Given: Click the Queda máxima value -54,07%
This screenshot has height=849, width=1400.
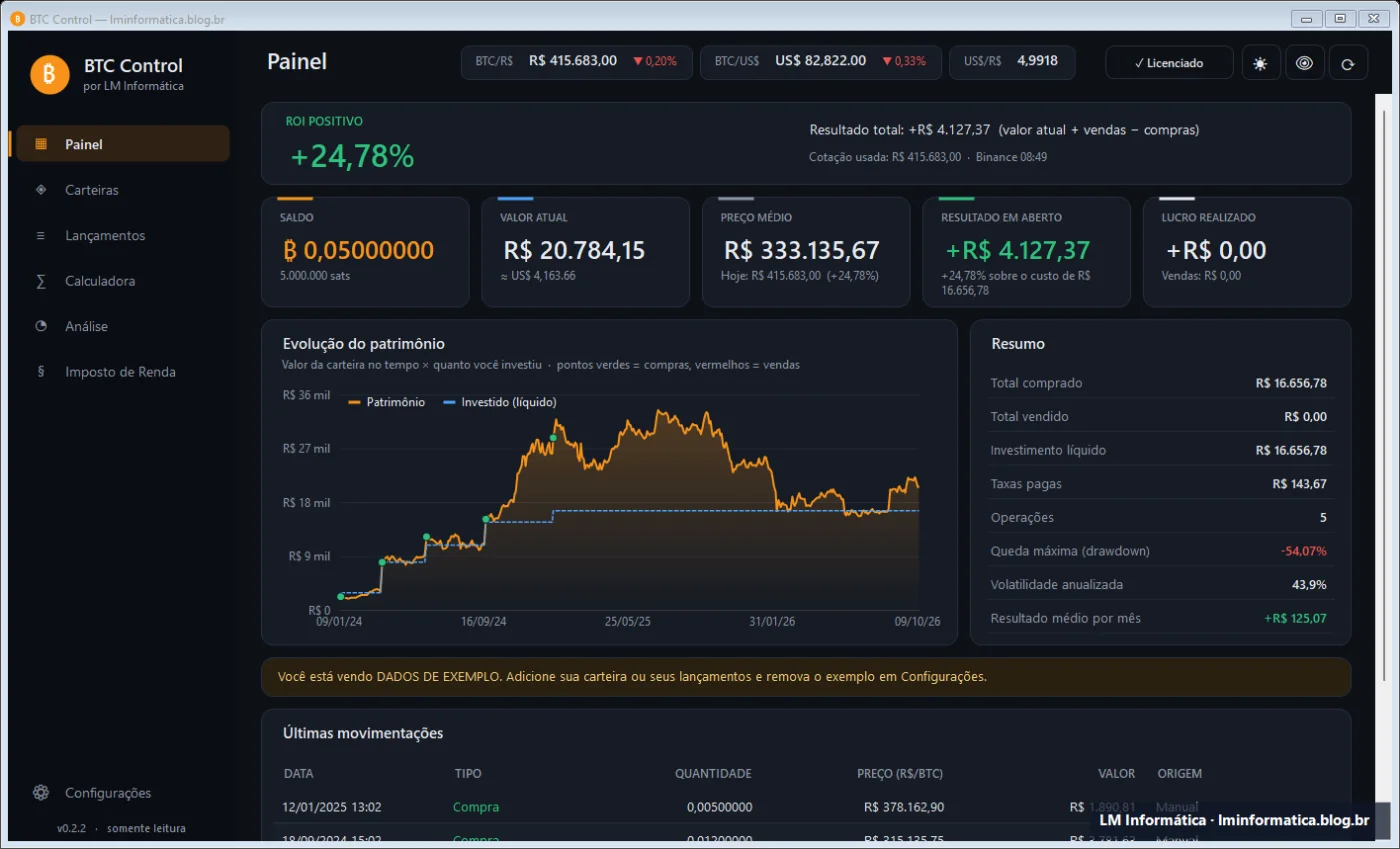Looking at the screenshot, I should 1304,551.
